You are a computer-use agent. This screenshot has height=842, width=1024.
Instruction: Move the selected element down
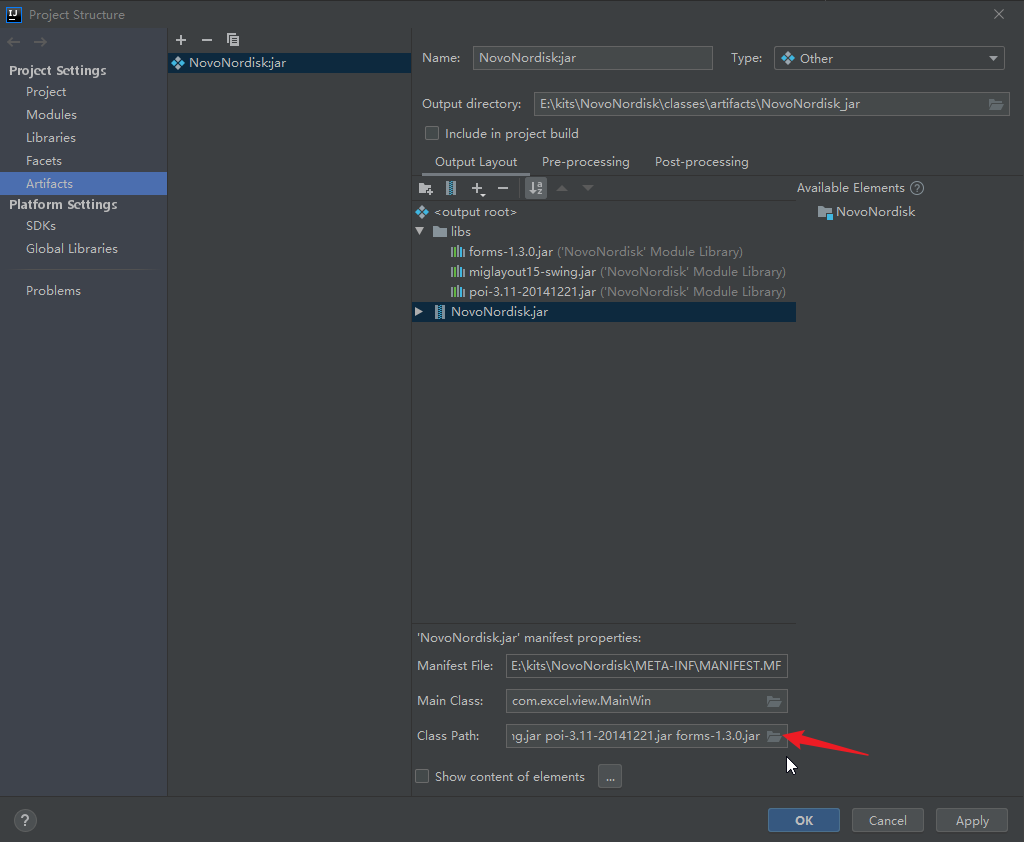click(588, 188)
